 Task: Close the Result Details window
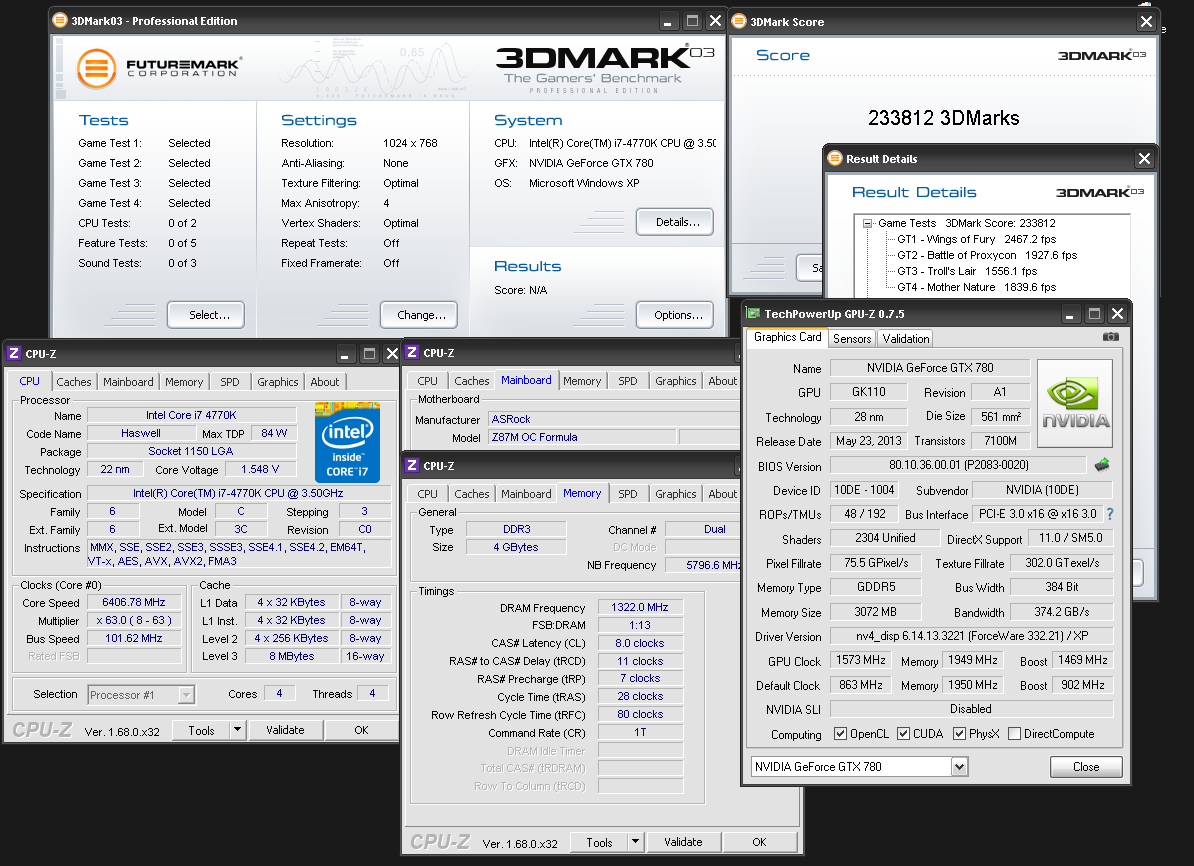(x=1144, y=158)
